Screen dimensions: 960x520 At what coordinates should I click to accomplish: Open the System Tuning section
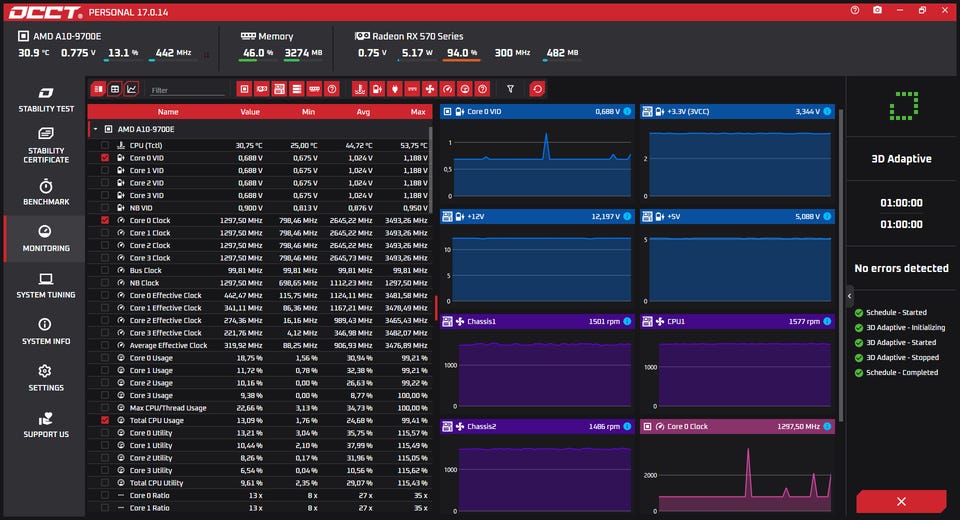tap(46, 285)
